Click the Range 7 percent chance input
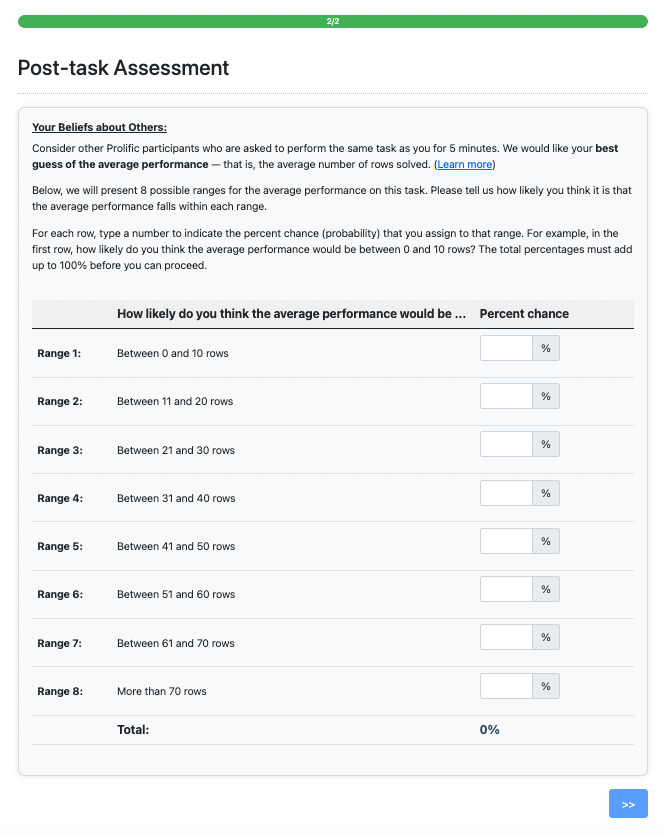This screenshot has height=835, width=663. point(506,637)
